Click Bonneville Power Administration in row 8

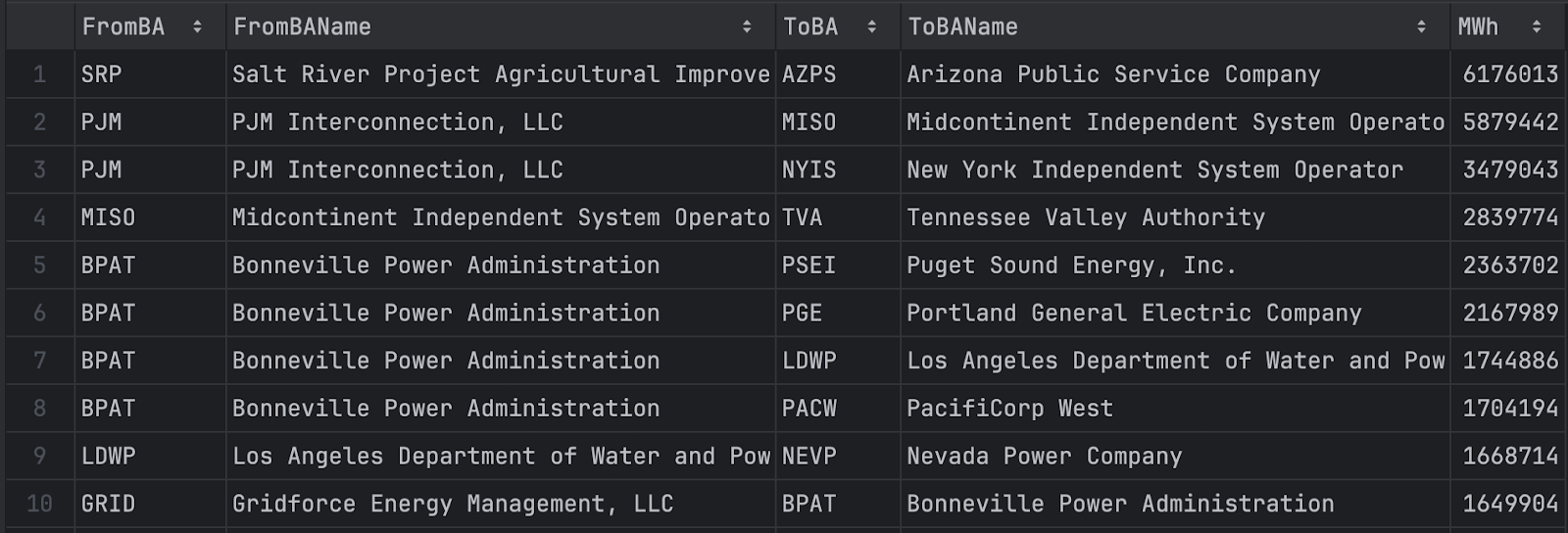[501, 409]
